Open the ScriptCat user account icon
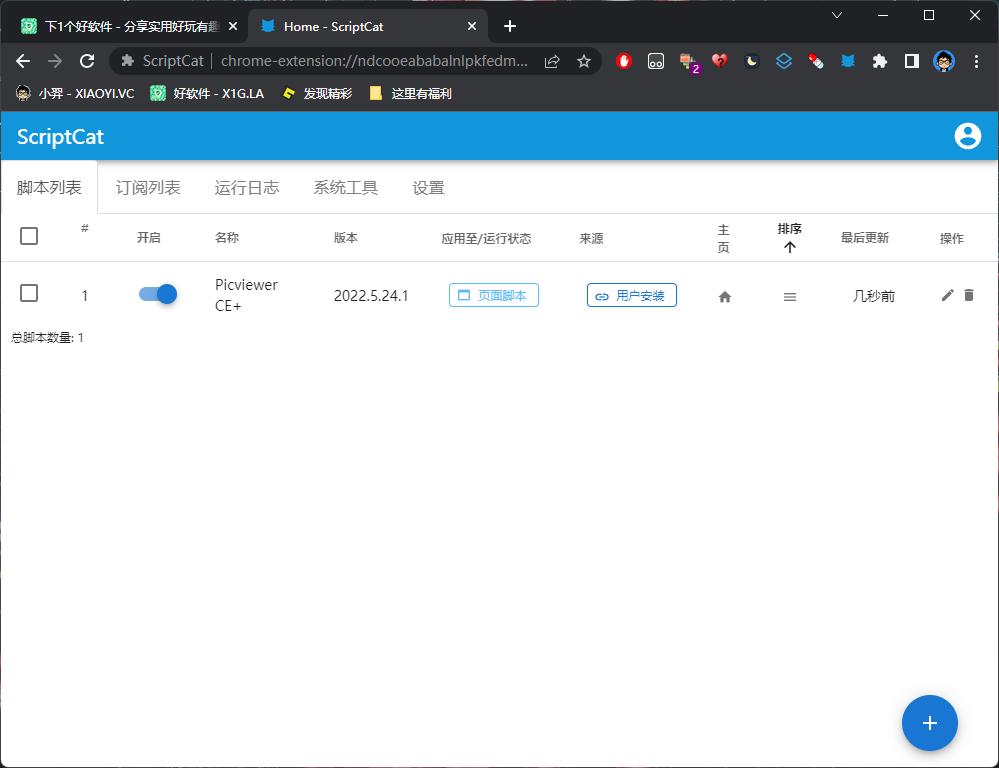Screen dimensions: 999x768 [x=967, y=136]
